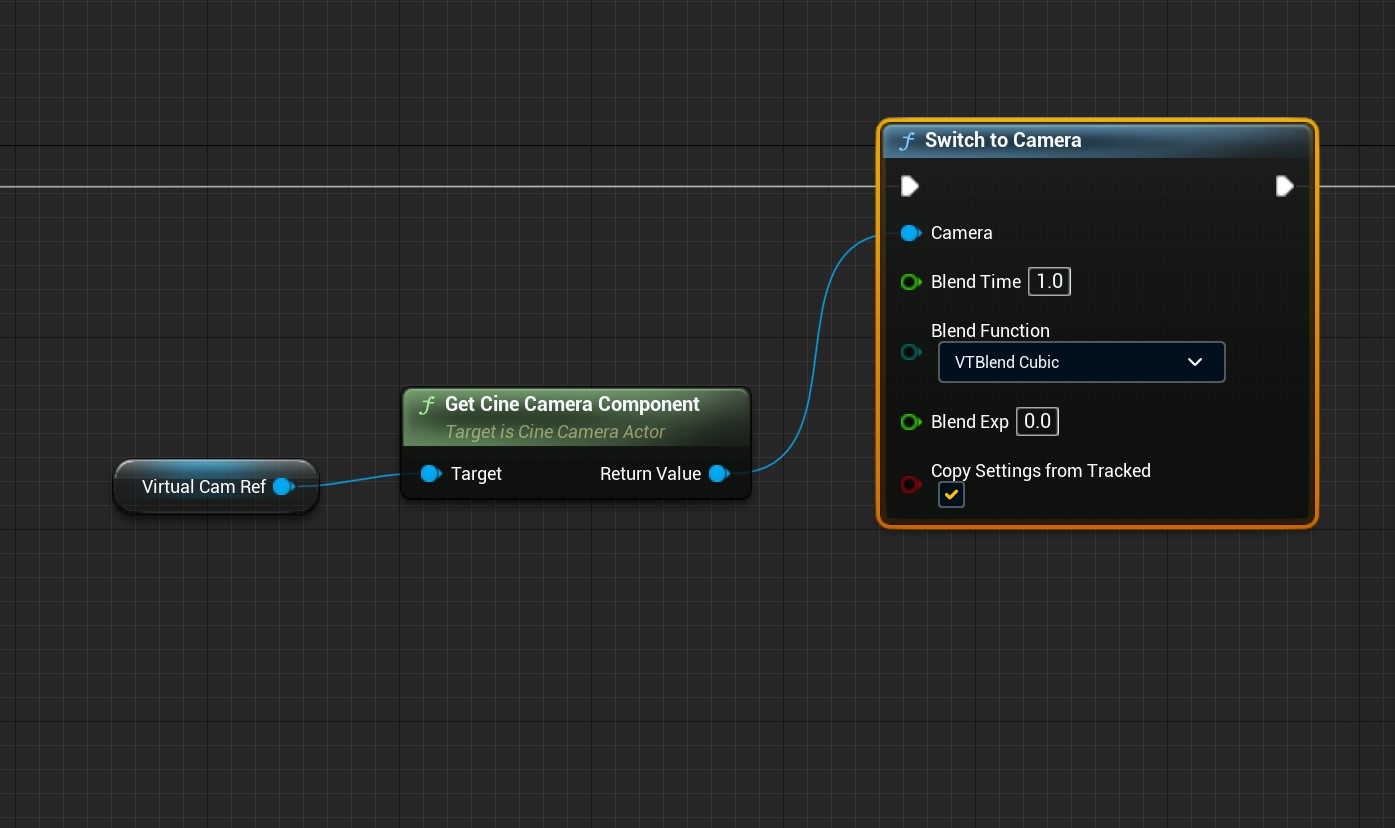
Task: Click the input execution pin on Switch to Camera
Action: click(x=909, y=186)
